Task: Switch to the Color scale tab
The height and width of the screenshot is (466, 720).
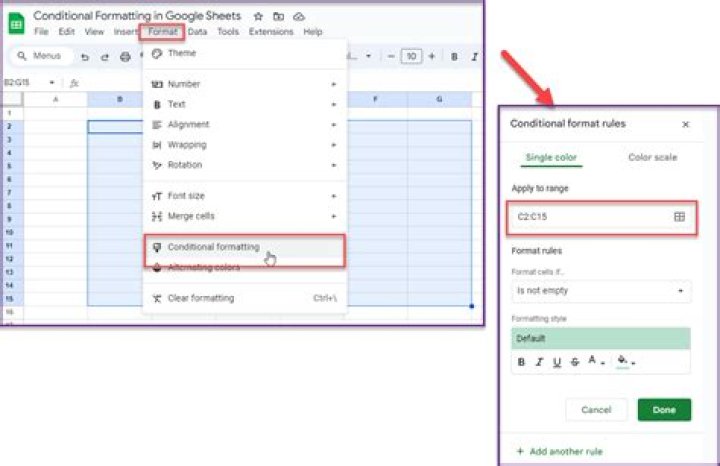Action: pos(652,157)
